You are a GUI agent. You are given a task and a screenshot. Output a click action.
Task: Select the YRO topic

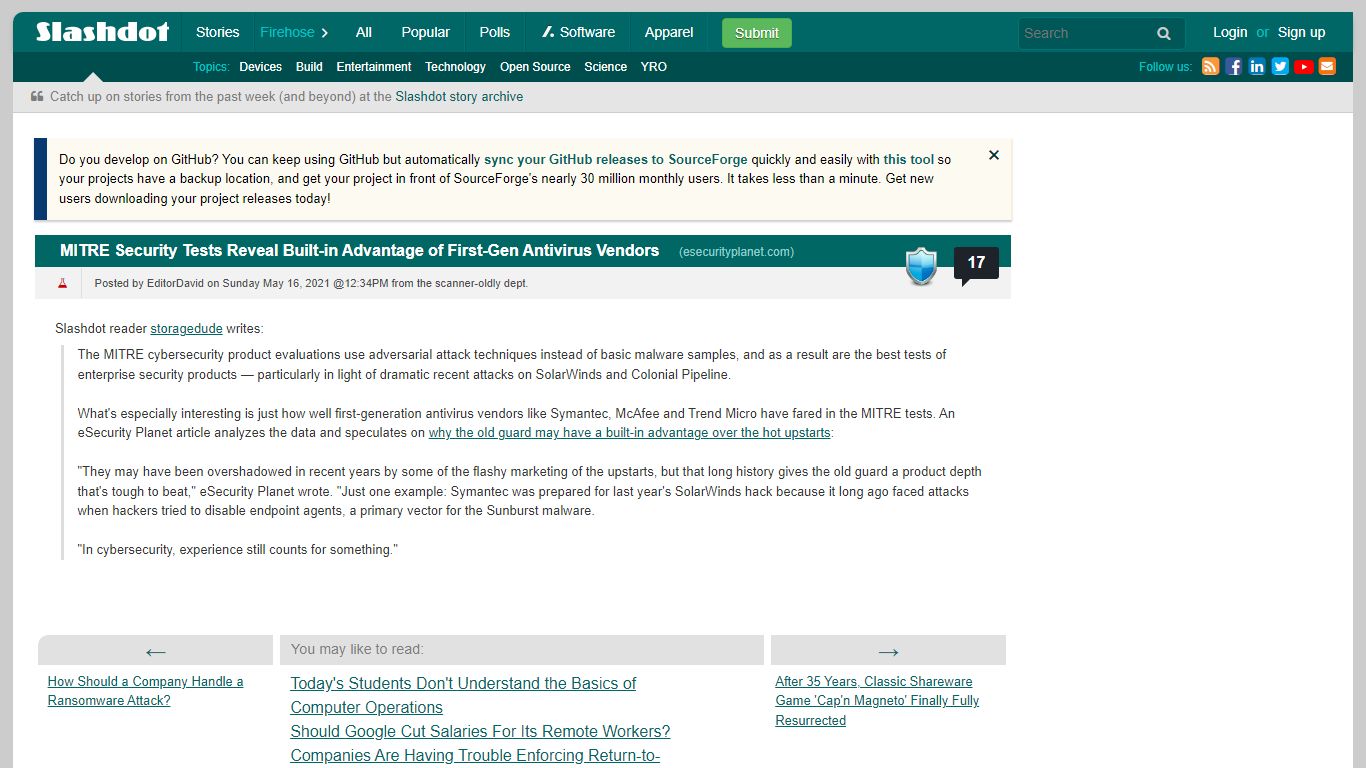pyautogui.click(x=654, y=67)
